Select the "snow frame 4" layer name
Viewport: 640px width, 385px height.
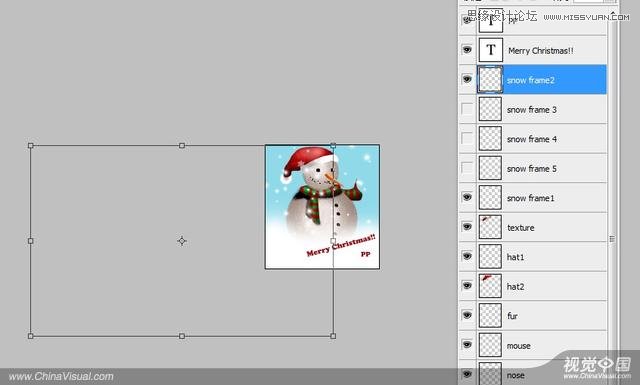[x=531, y=139]
